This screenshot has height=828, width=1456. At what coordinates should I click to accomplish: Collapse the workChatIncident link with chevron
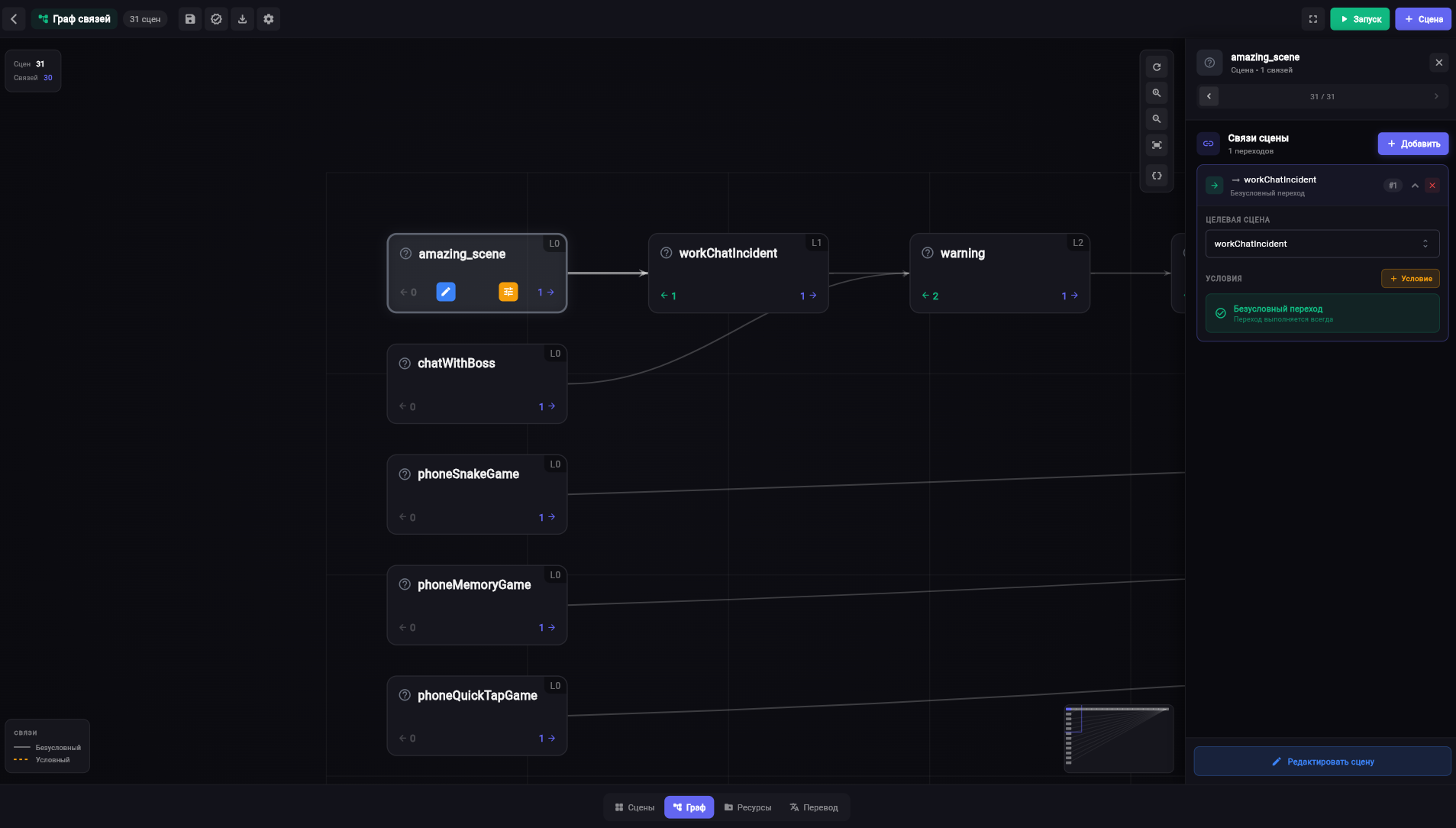(1415, 186)
